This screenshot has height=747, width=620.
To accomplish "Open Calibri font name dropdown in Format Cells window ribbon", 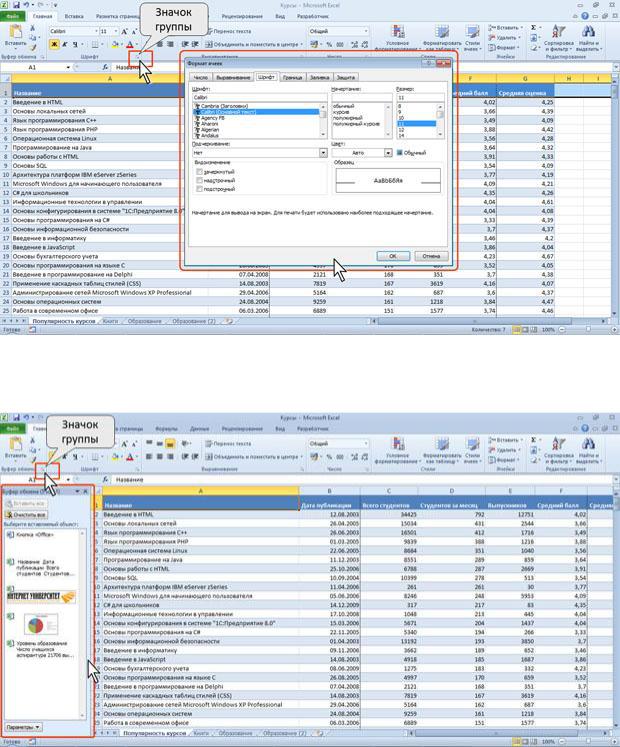I will coord(96,31).
